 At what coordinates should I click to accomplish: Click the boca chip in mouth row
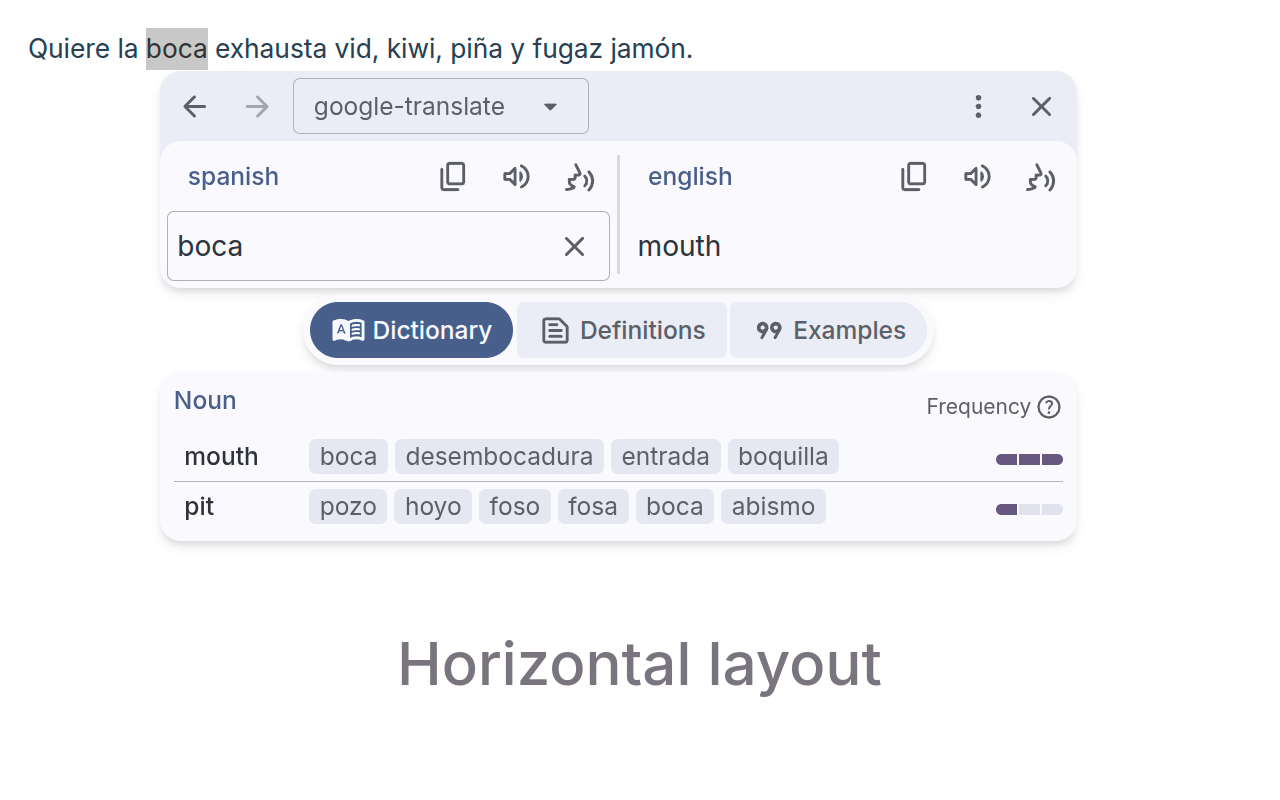pos(348,457)
